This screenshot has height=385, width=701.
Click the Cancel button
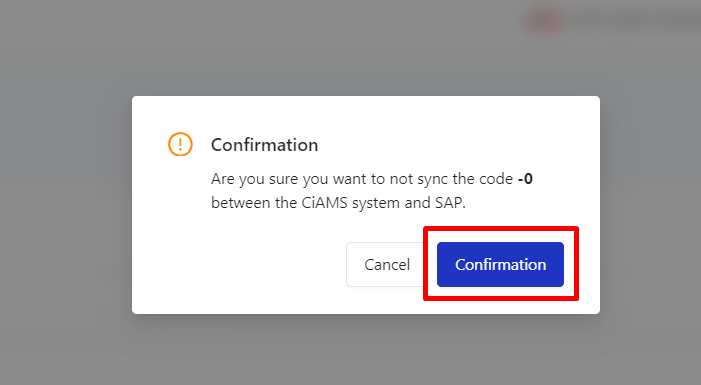pos(387,264)
